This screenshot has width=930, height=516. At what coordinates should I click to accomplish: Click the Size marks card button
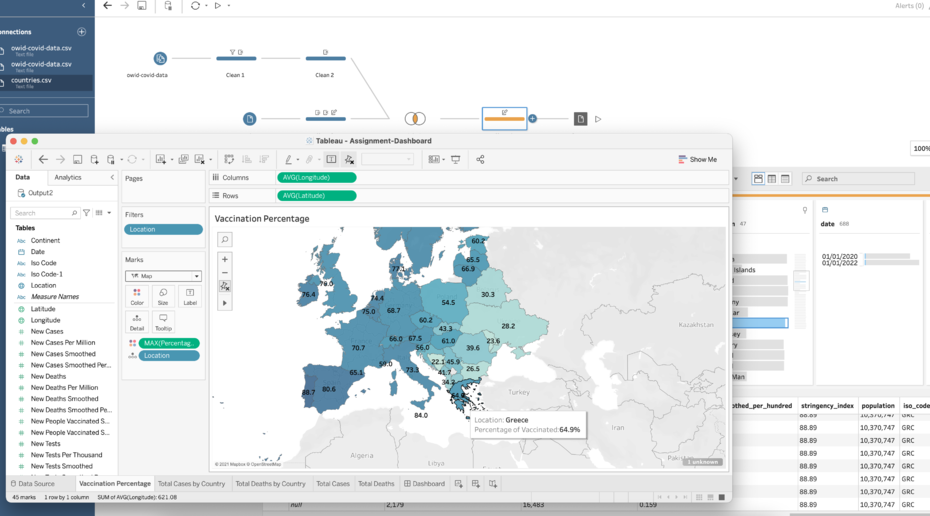pyautogui.click(x=163, y=297)
